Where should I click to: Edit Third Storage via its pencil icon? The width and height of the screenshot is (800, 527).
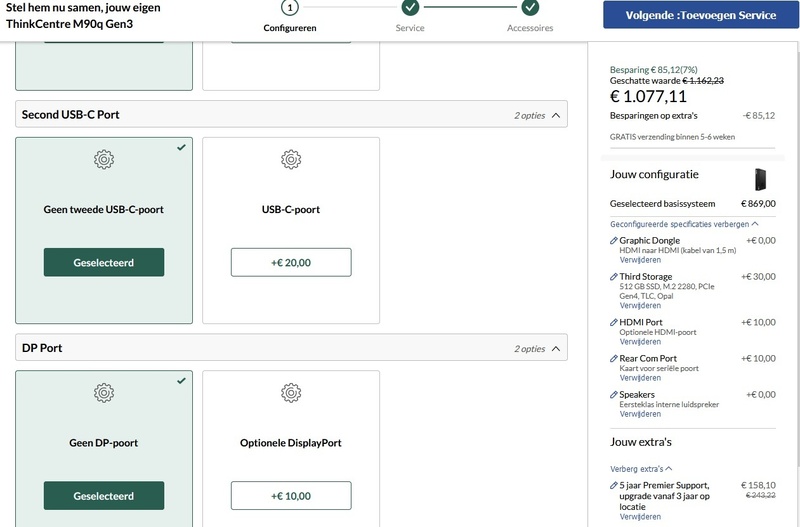pyautogui.click(x=614, y=277)
